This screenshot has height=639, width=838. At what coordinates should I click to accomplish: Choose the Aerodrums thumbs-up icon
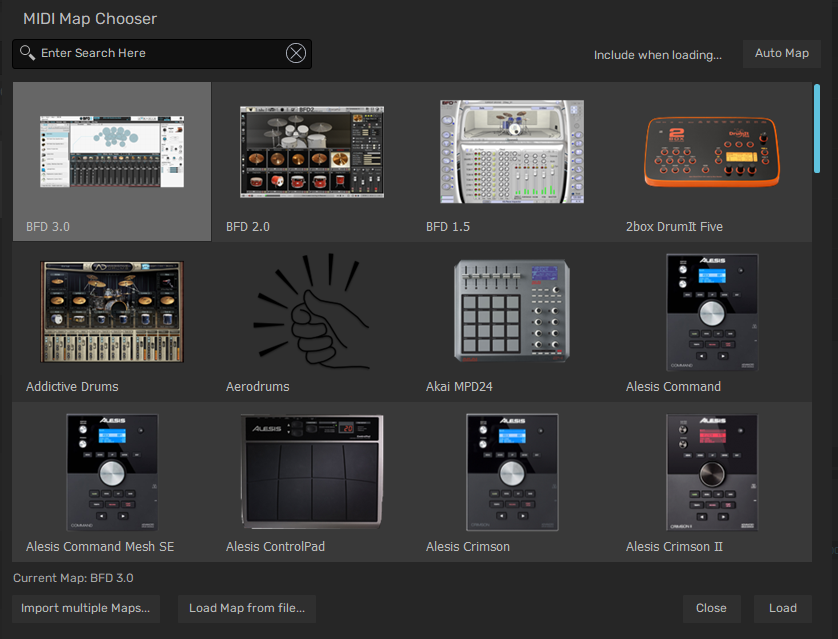coord(312,312)
